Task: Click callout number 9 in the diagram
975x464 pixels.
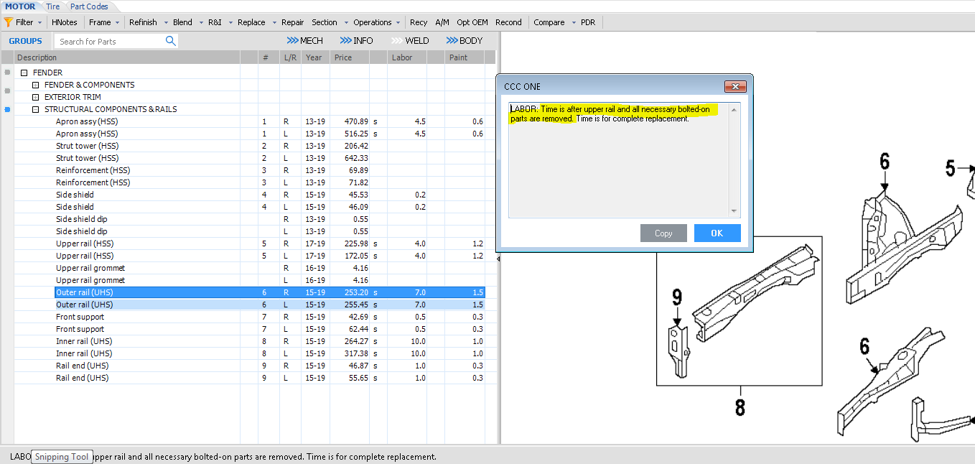Action: click(x=677, y=297)
